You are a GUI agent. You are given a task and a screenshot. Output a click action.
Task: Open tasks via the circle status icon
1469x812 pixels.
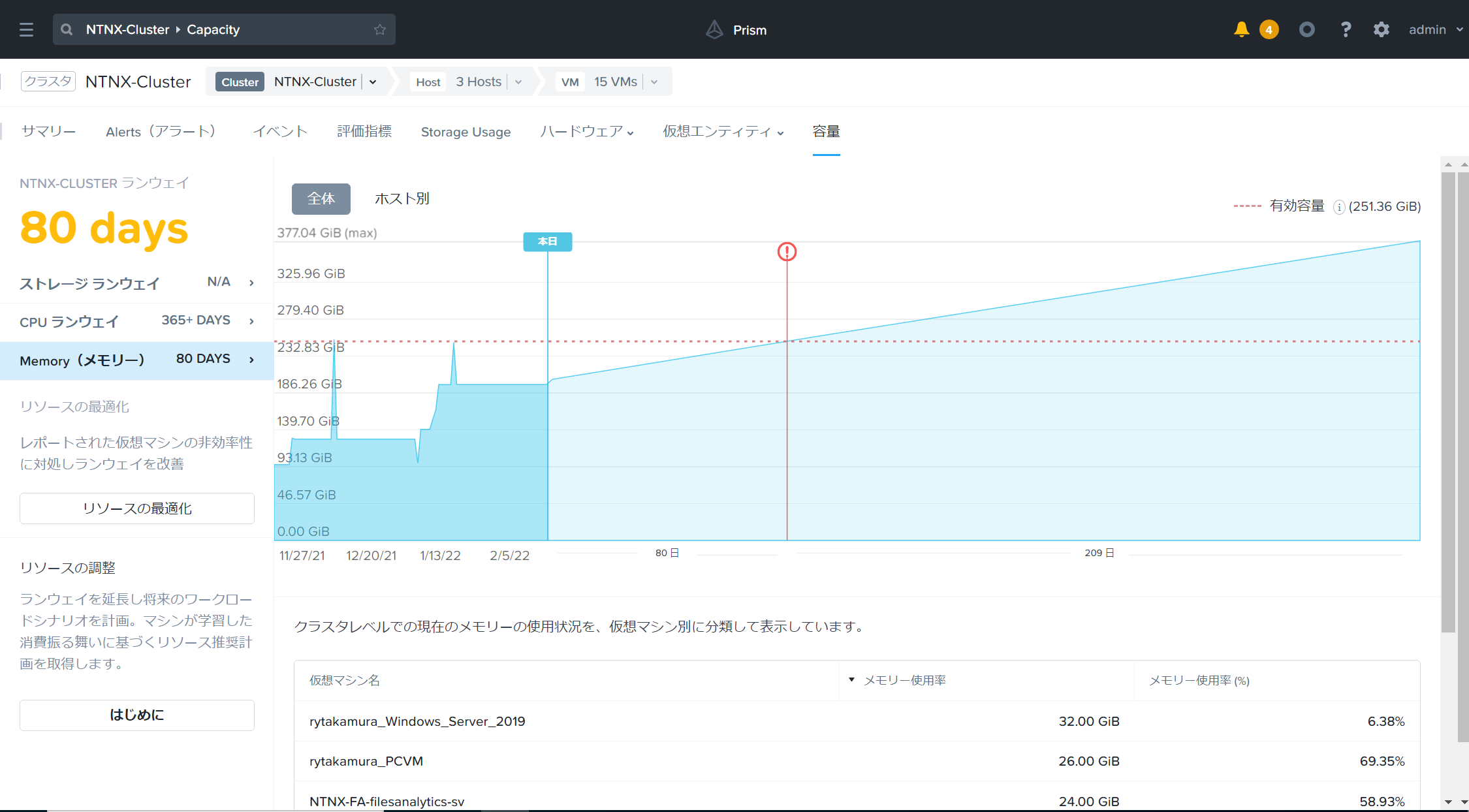point(1306,29)
